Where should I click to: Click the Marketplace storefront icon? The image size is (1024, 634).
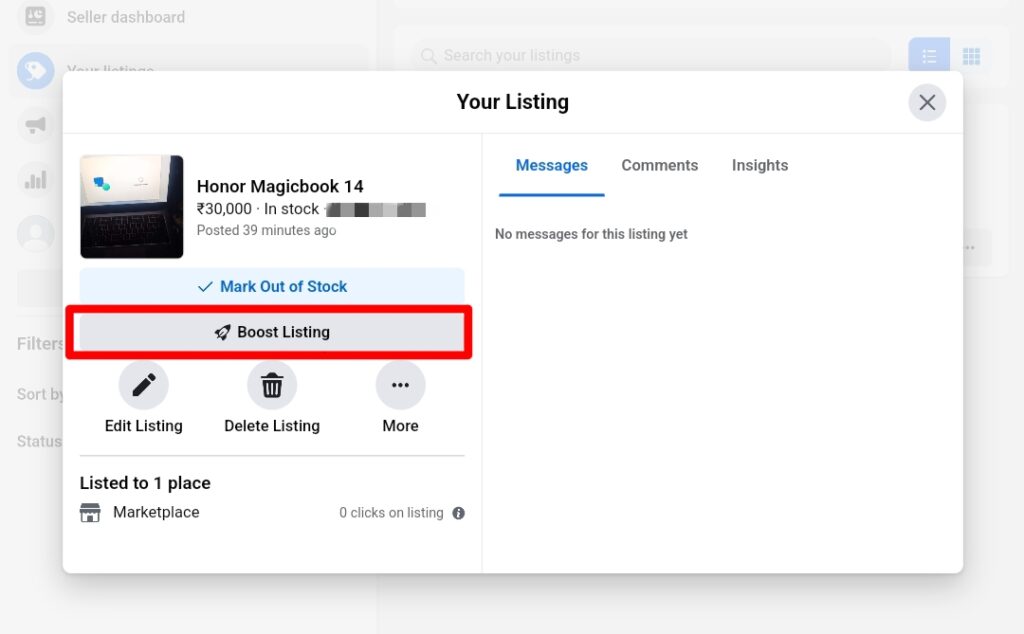(90, 513)
